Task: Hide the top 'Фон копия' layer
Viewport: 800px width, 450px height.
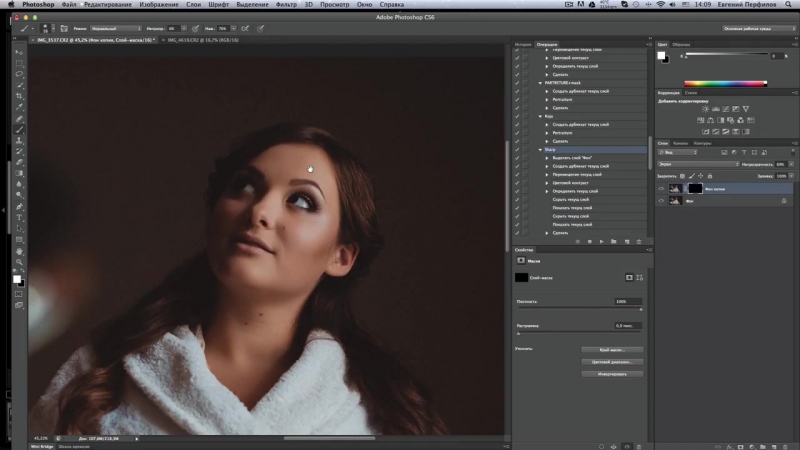Action: tap(661, 188)
